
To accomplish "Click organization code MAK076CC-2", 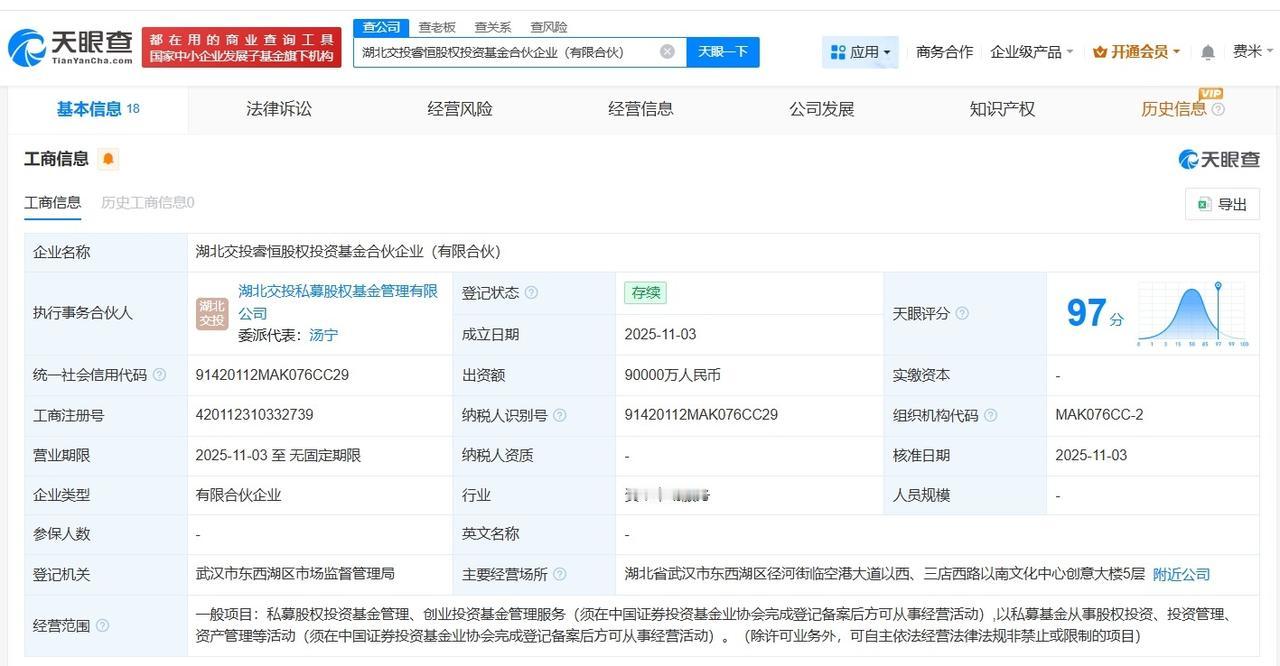I will point(1099,415).
